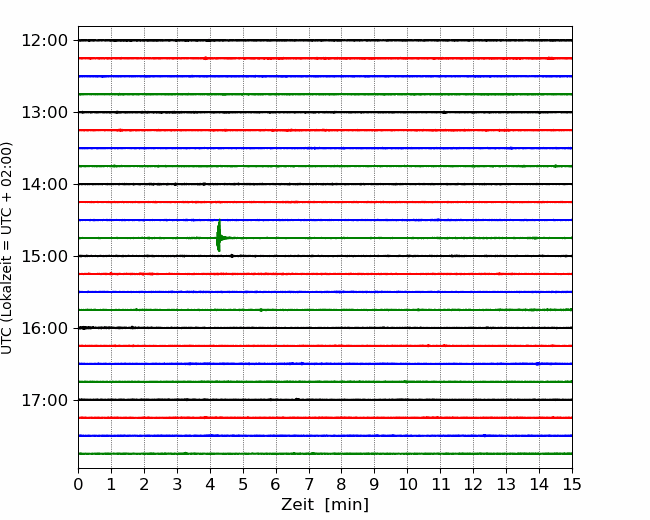Click x-axis tick label 7
This screenshot has height=520, width=650.
click(309, 484)
